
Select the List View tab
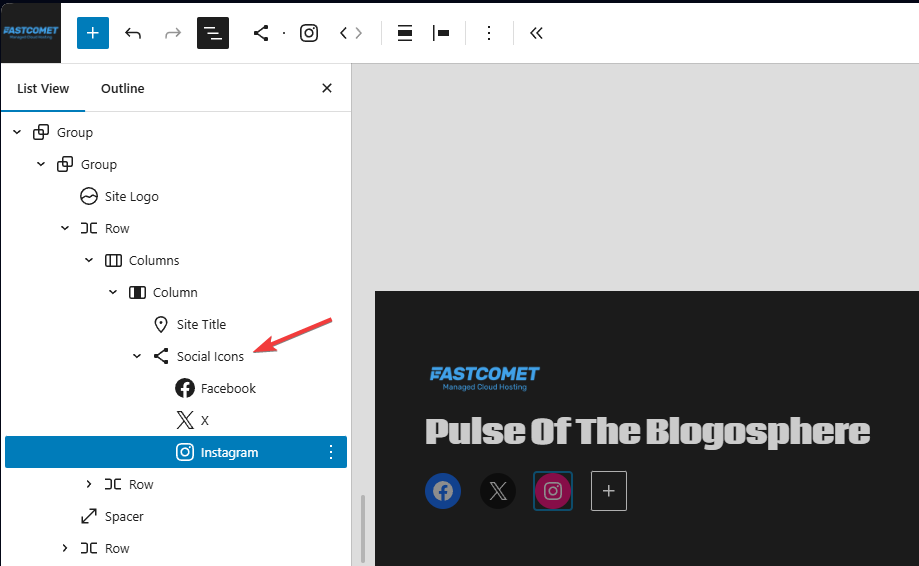[43, 89]
